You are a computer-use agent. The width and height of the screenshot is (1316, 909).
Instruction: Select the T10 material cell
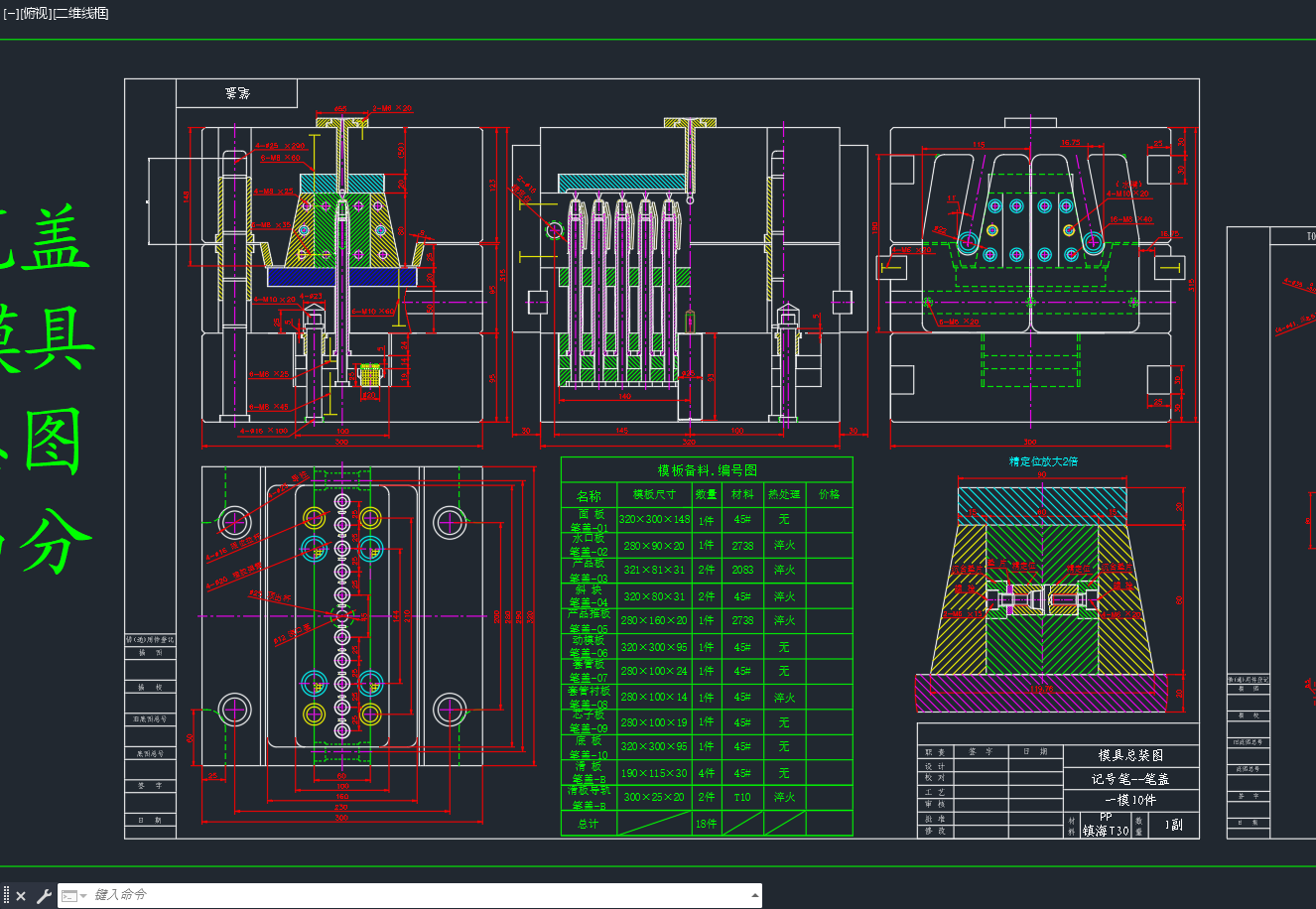(x=742, y=798)
